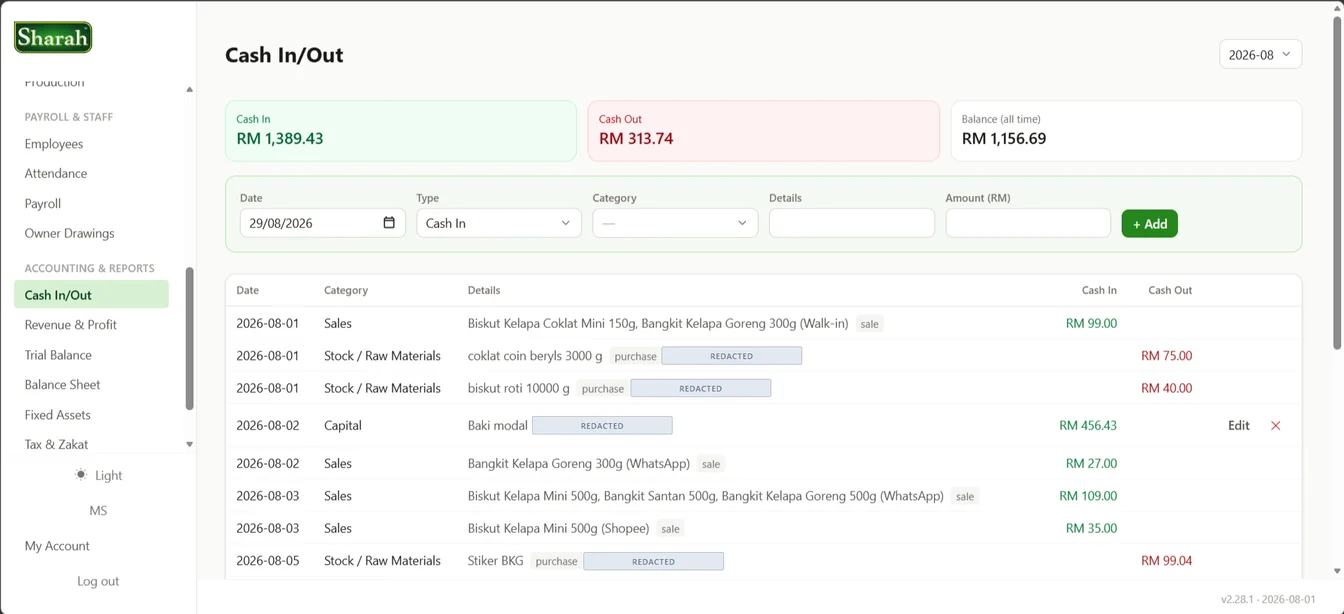The image size is (1344, 614).
Task: Click purchase tag on Stiker BKG row
Action: pyautogui.click(x=556, y=561)
